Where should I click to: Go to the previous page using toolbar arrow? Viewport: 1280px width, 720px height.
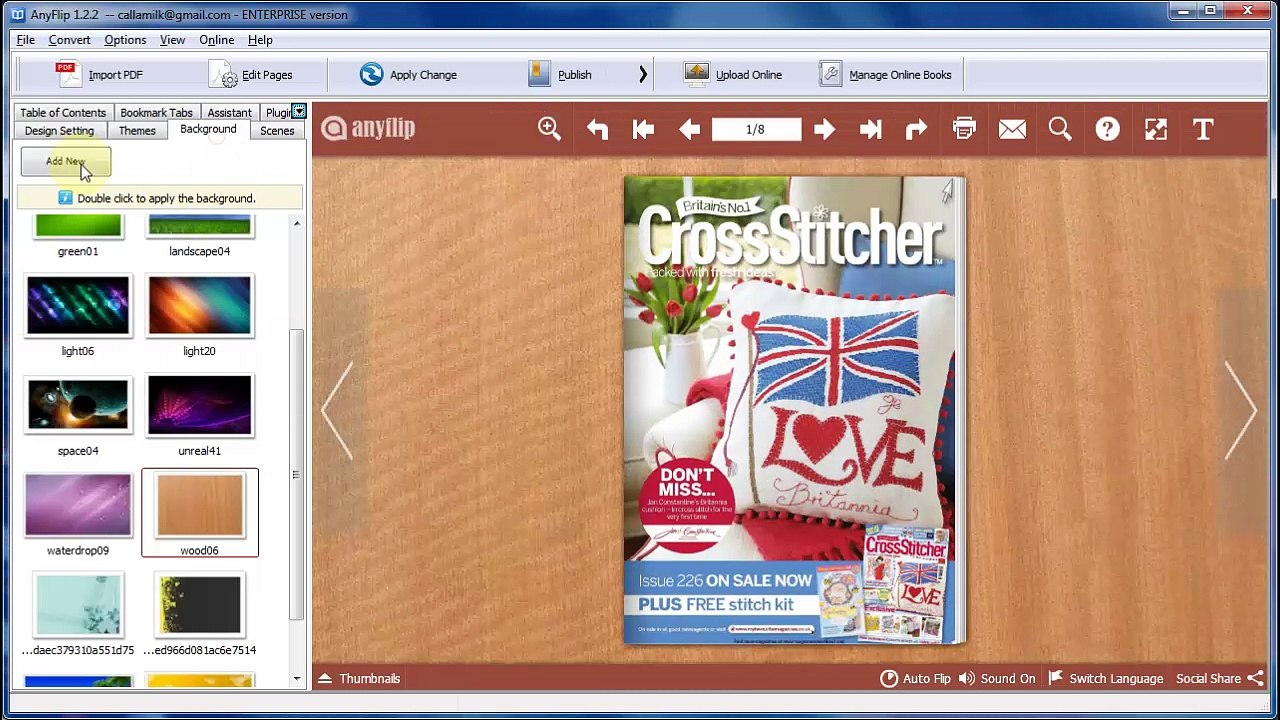pos(689,129)
